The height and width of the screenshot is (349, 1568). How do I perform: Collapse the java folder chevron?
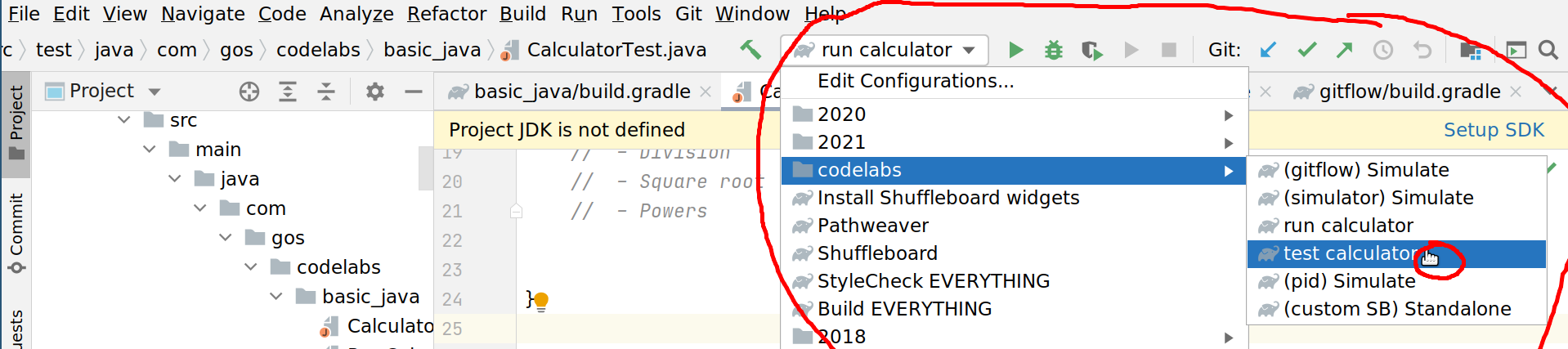coord(175,179)
